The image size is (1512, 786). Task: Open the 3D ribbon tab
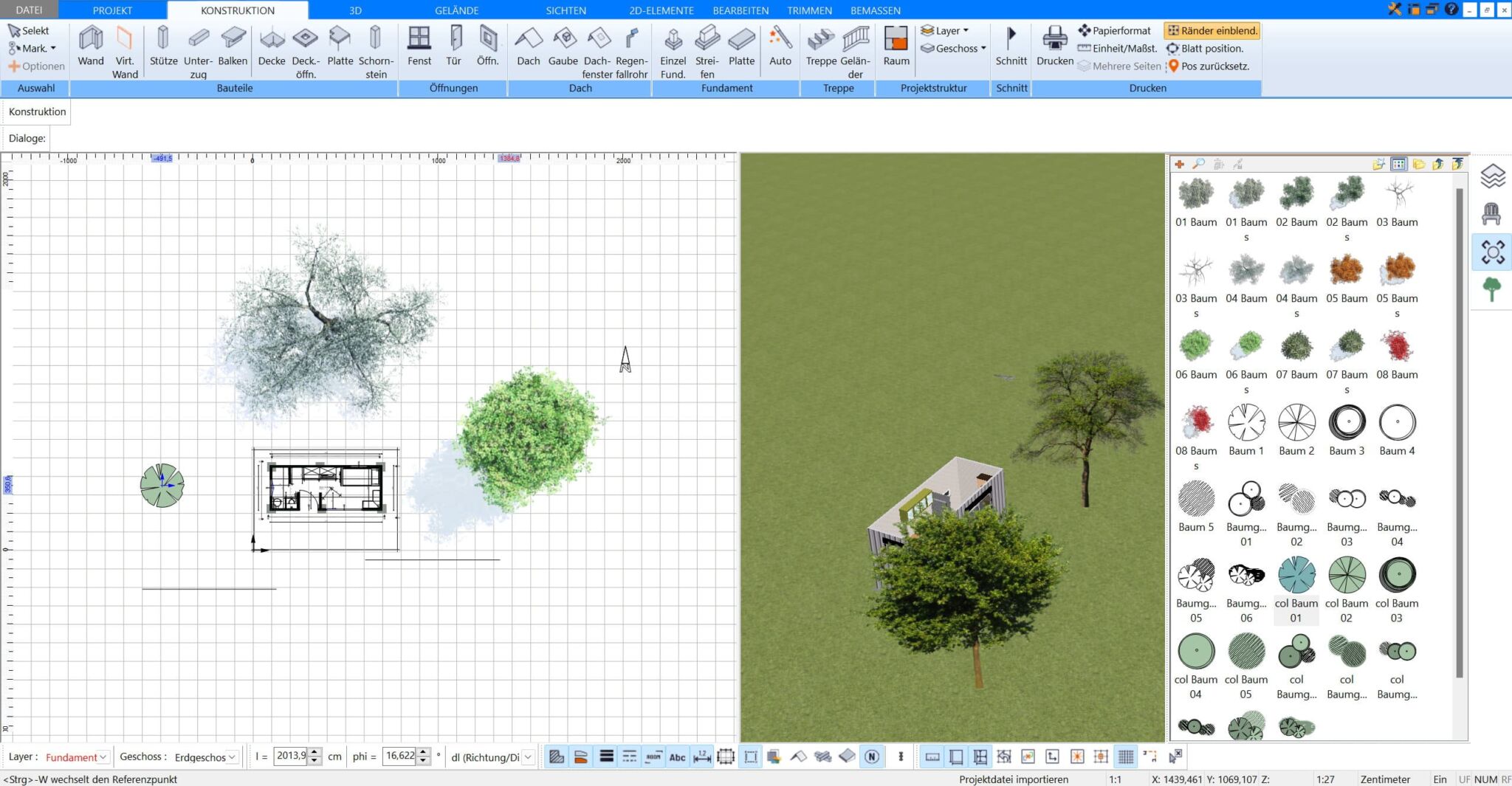355,10
